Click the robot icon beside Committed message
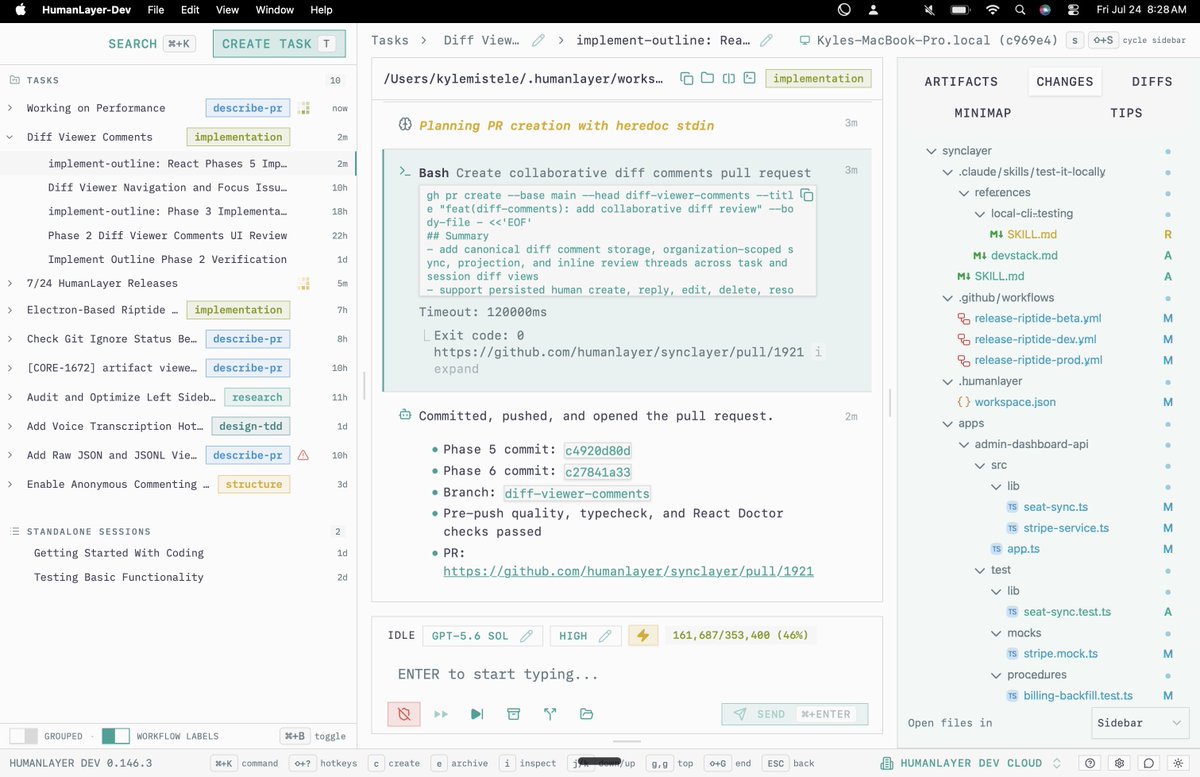 [405, 416]
